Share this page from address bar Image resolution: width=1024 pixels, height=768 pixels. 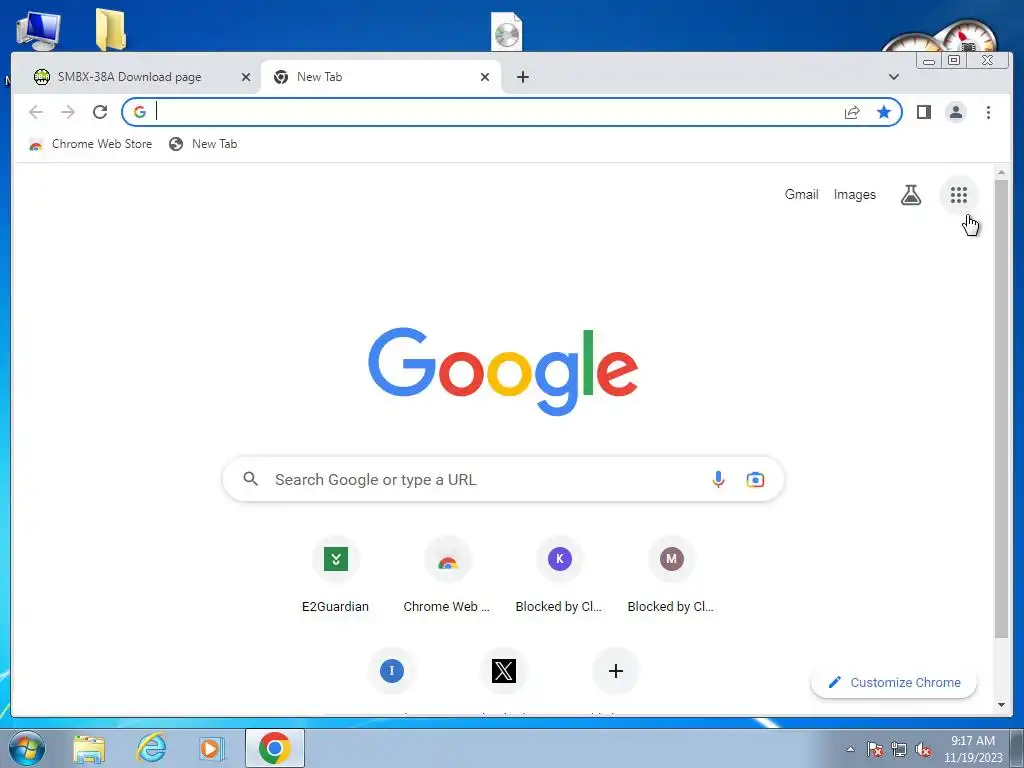point(852,112)
